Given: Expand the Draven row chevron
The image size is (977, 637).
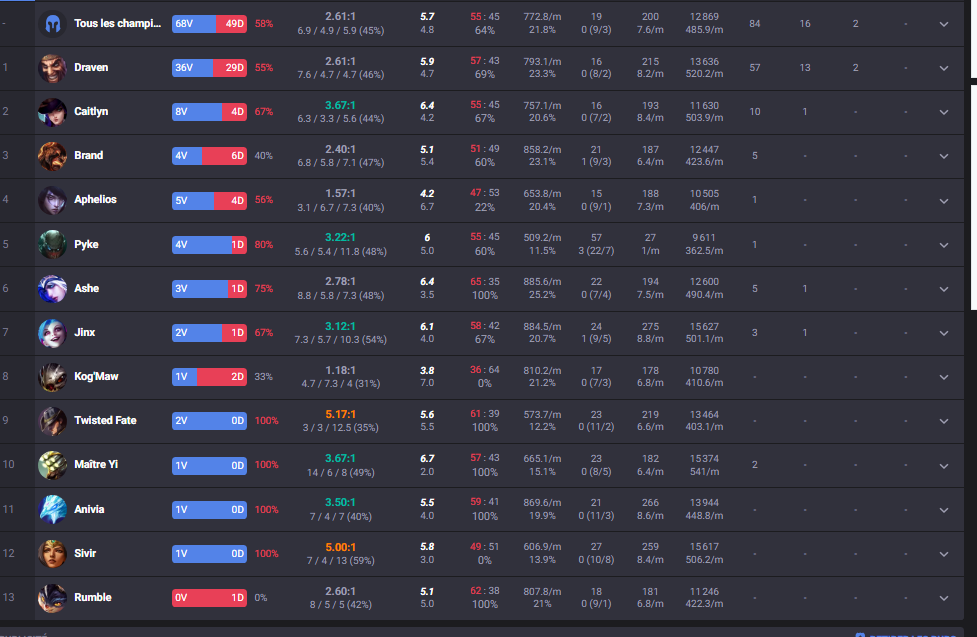Looking at the screenshot, I should coord(944,68).
